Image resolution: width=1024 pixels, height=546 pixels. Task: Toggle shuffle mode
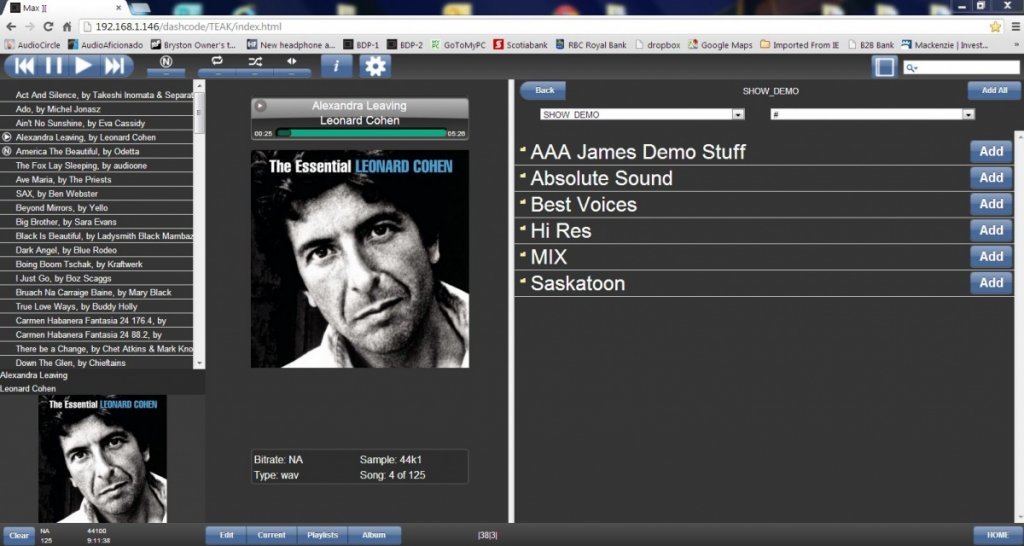click(x=255, y=61)
